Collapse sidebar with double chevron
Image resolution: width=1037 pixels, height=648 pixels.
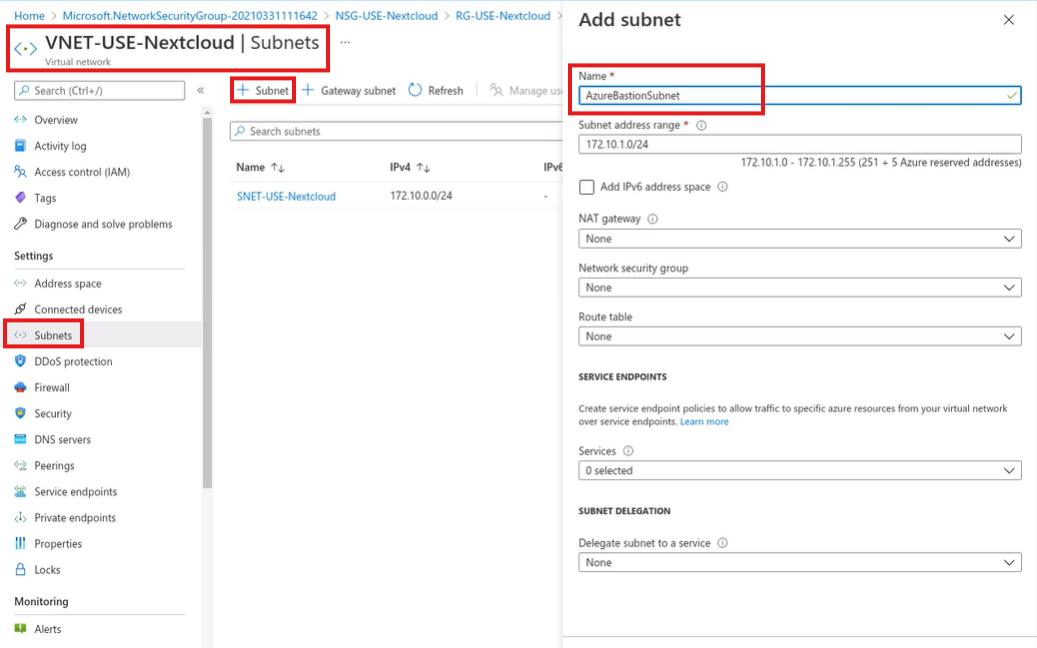point(200,91)
